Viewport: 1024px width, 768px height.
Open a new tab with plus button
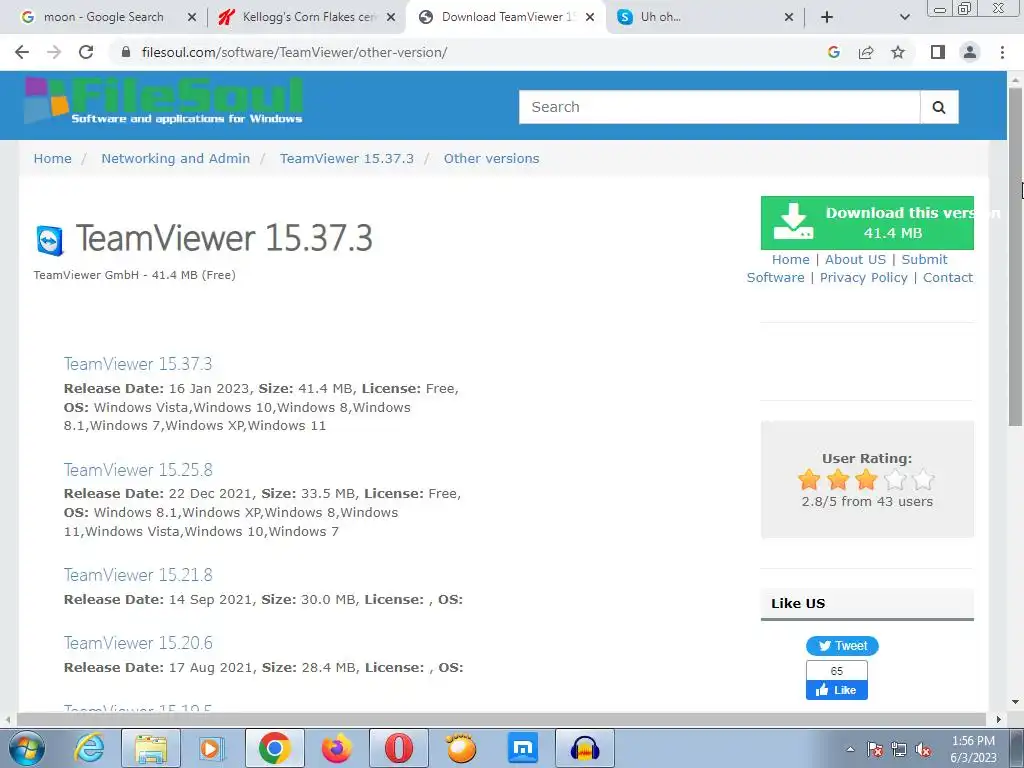point(827,17)
